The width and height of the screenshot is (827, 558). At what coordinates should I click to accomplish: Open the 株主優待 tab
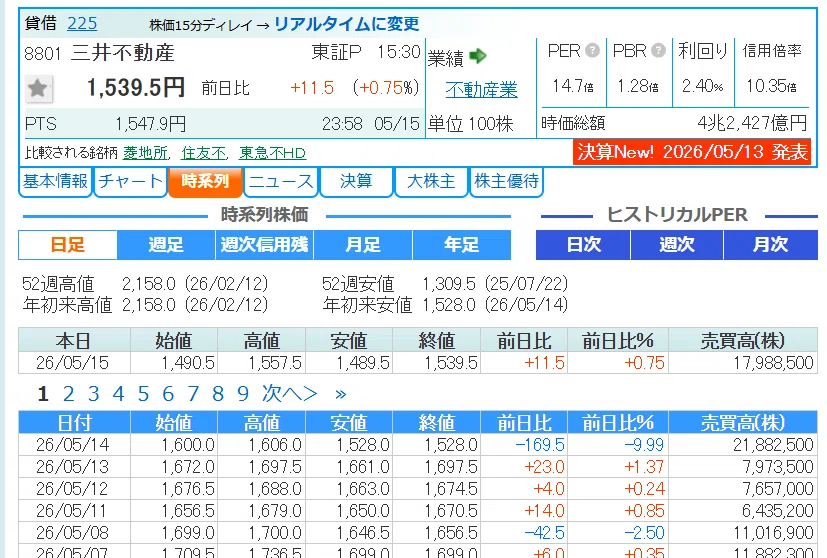[x=506, y=181]
